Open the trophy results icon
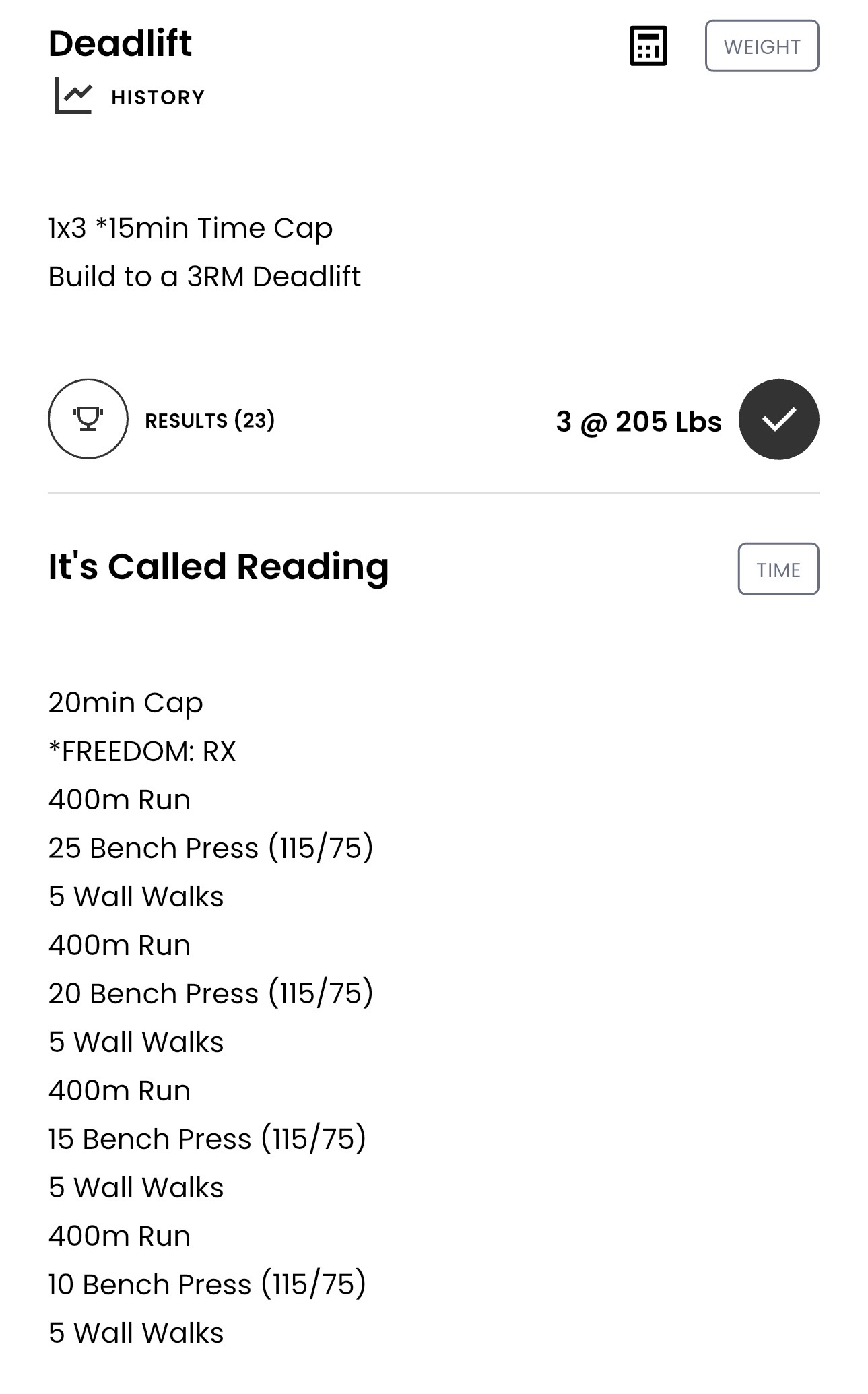Image resolution: width=868 pixels, height=1394 pixels. tap(88, 420)
